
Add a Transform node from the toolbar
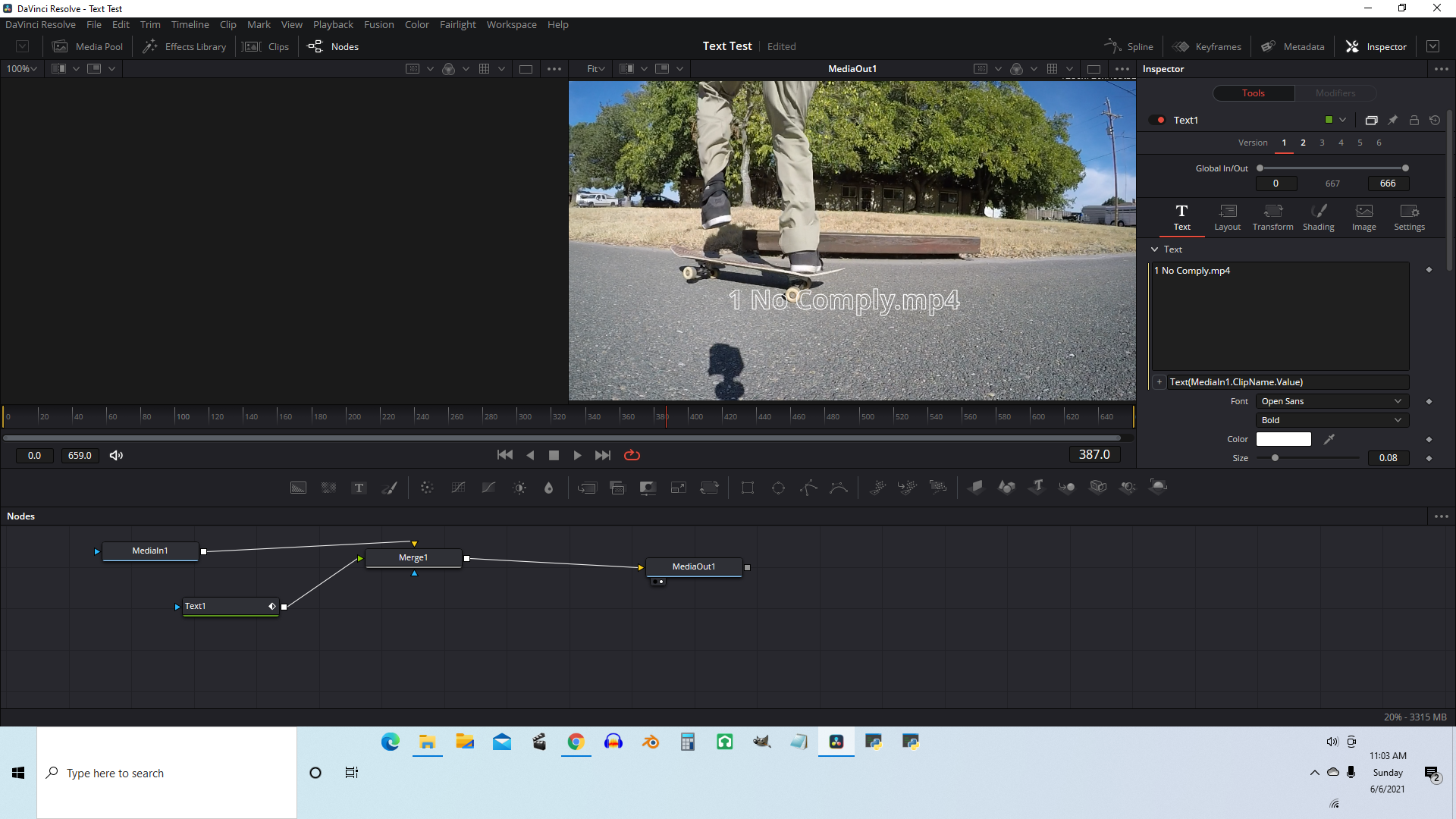709,488
